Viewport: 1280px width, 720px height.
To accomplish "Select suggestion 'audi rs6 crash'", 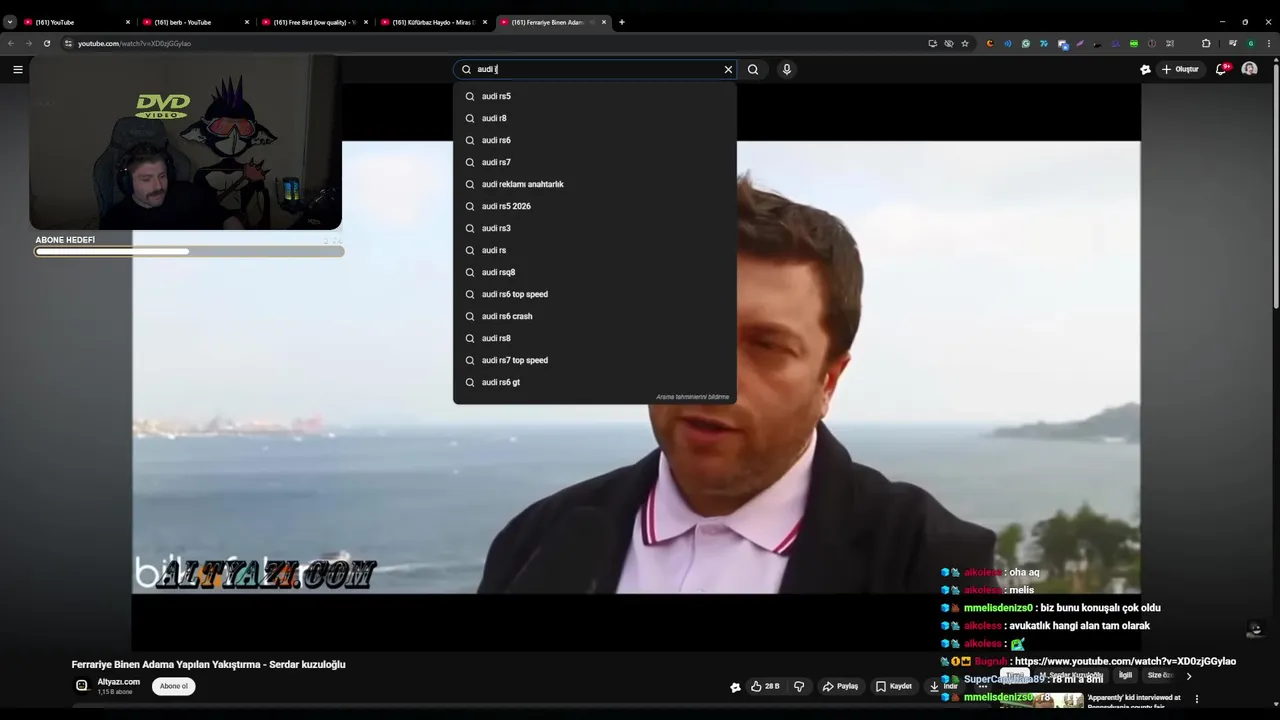I will pos(595,316).
